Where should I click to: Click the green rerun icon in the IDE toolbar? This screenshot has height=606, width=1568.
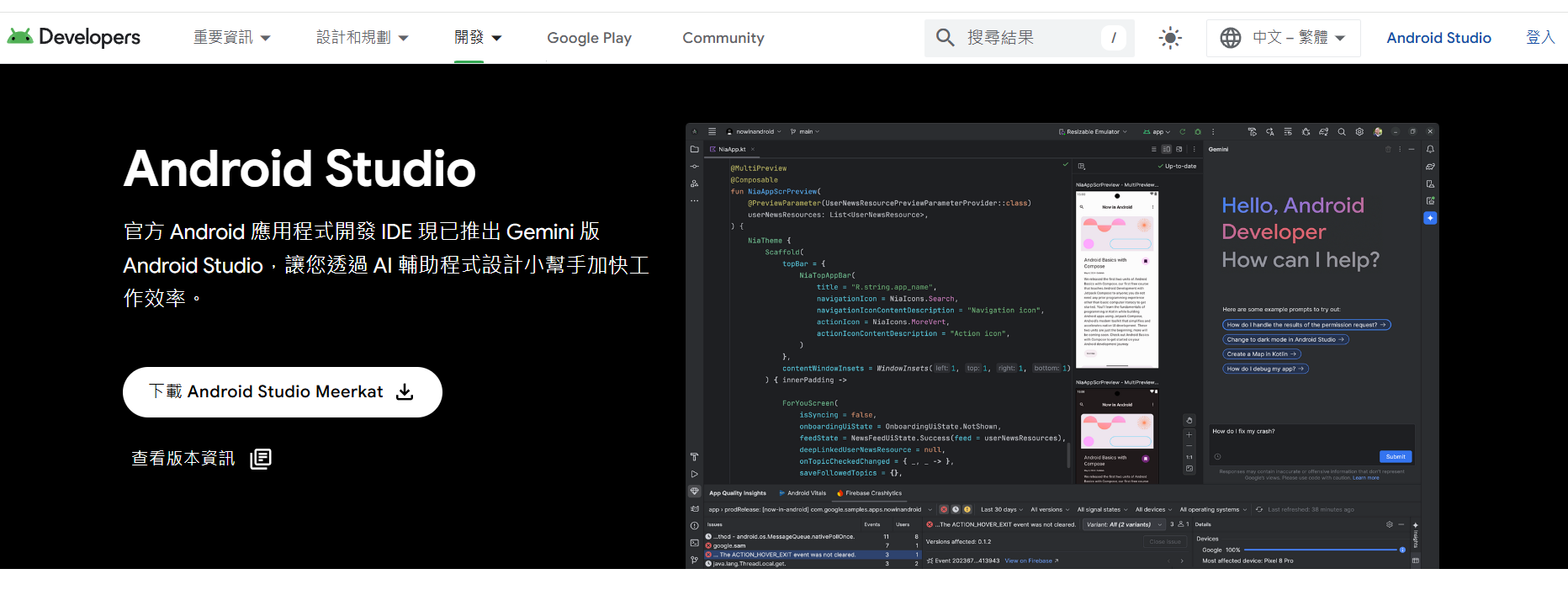tap(1183, 131)
